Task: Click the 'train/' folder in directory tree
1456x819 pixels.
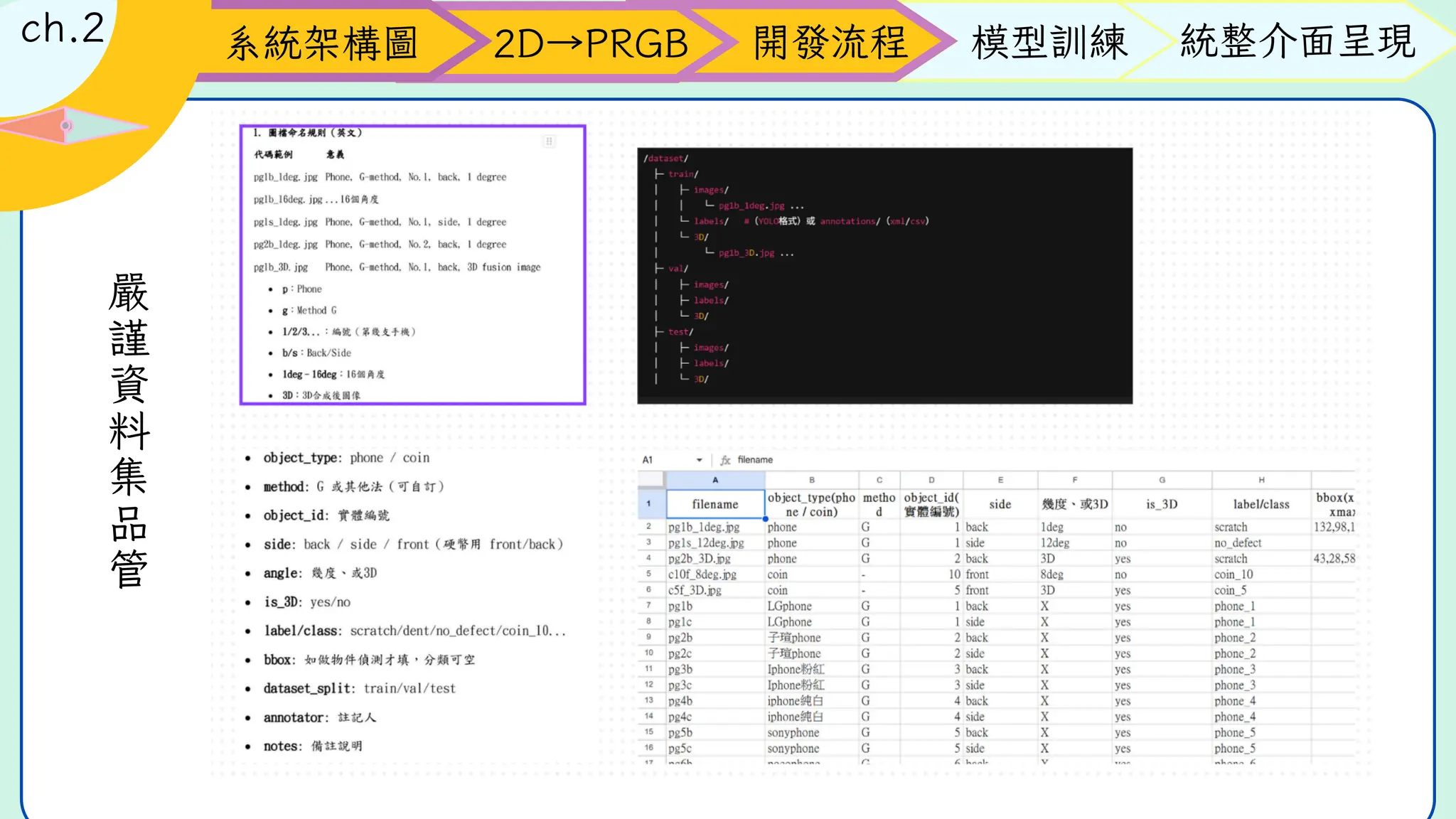Action: [683, 174]
